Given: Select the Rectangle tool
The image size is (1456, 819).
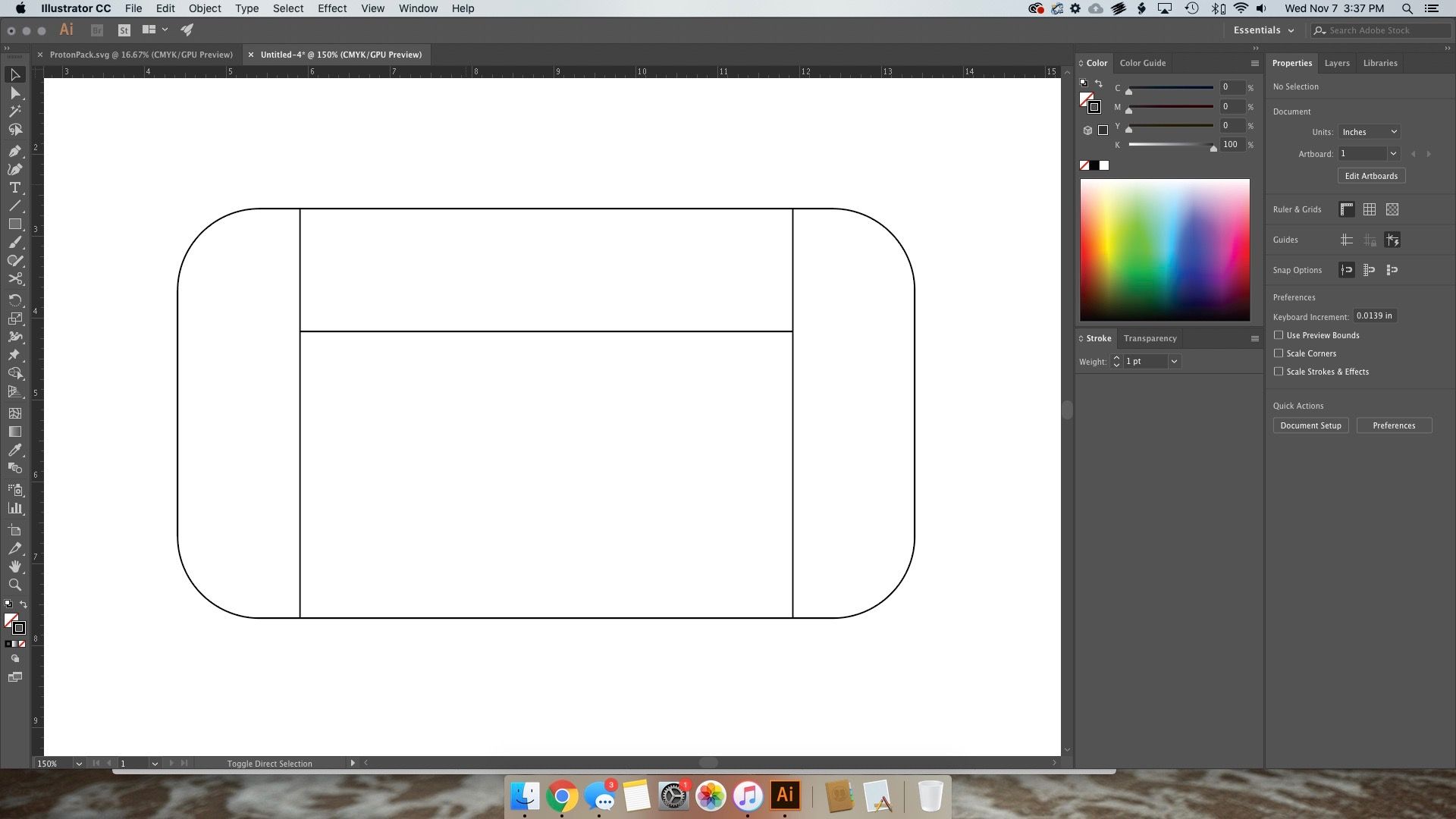Looking at the screenshot, I should (15, 224).
